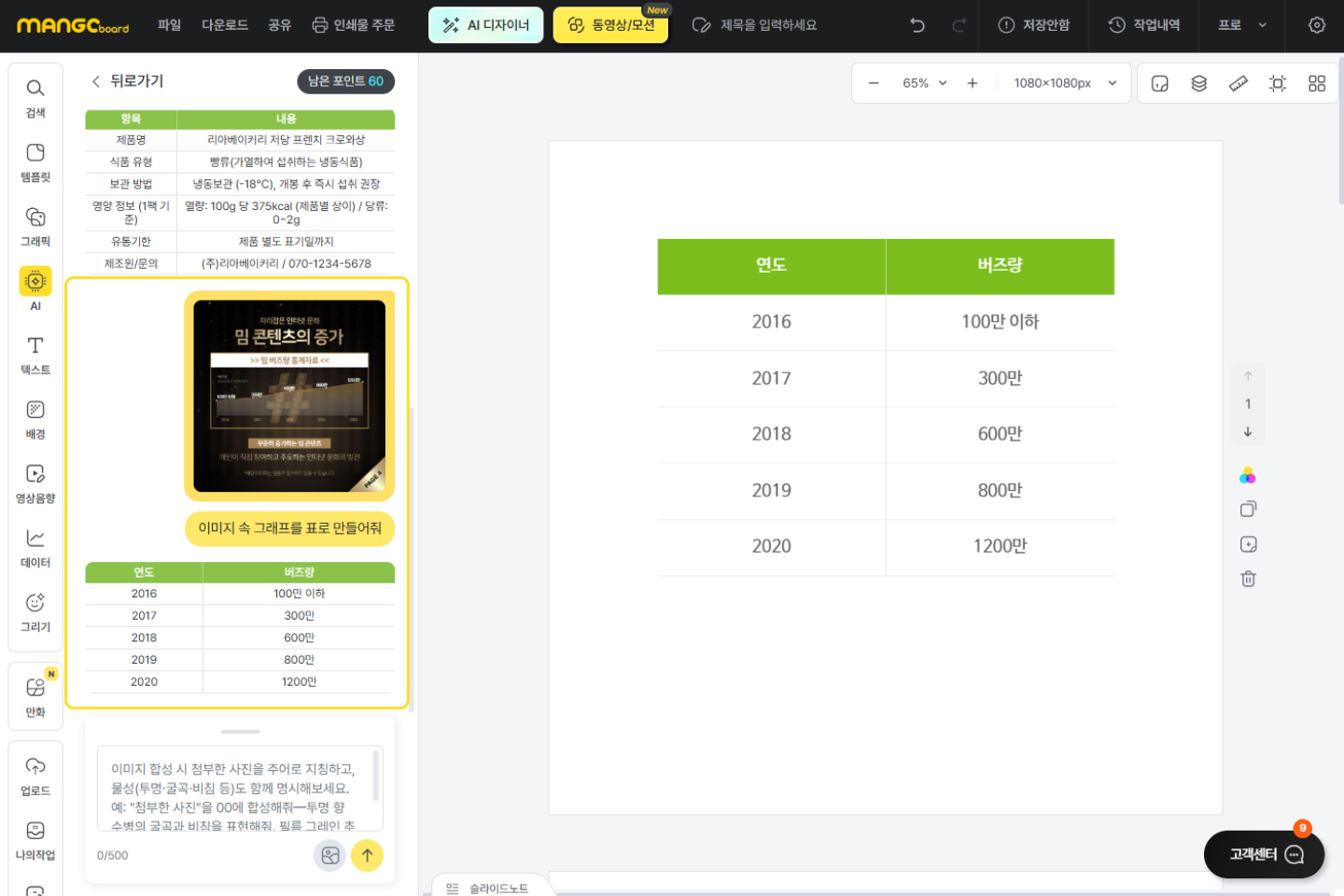Image resolution: width=1344 pixels, height=896 pixels.
Task: Click the 그리기 drawing tool icon
Action: (x=35, y=612)
